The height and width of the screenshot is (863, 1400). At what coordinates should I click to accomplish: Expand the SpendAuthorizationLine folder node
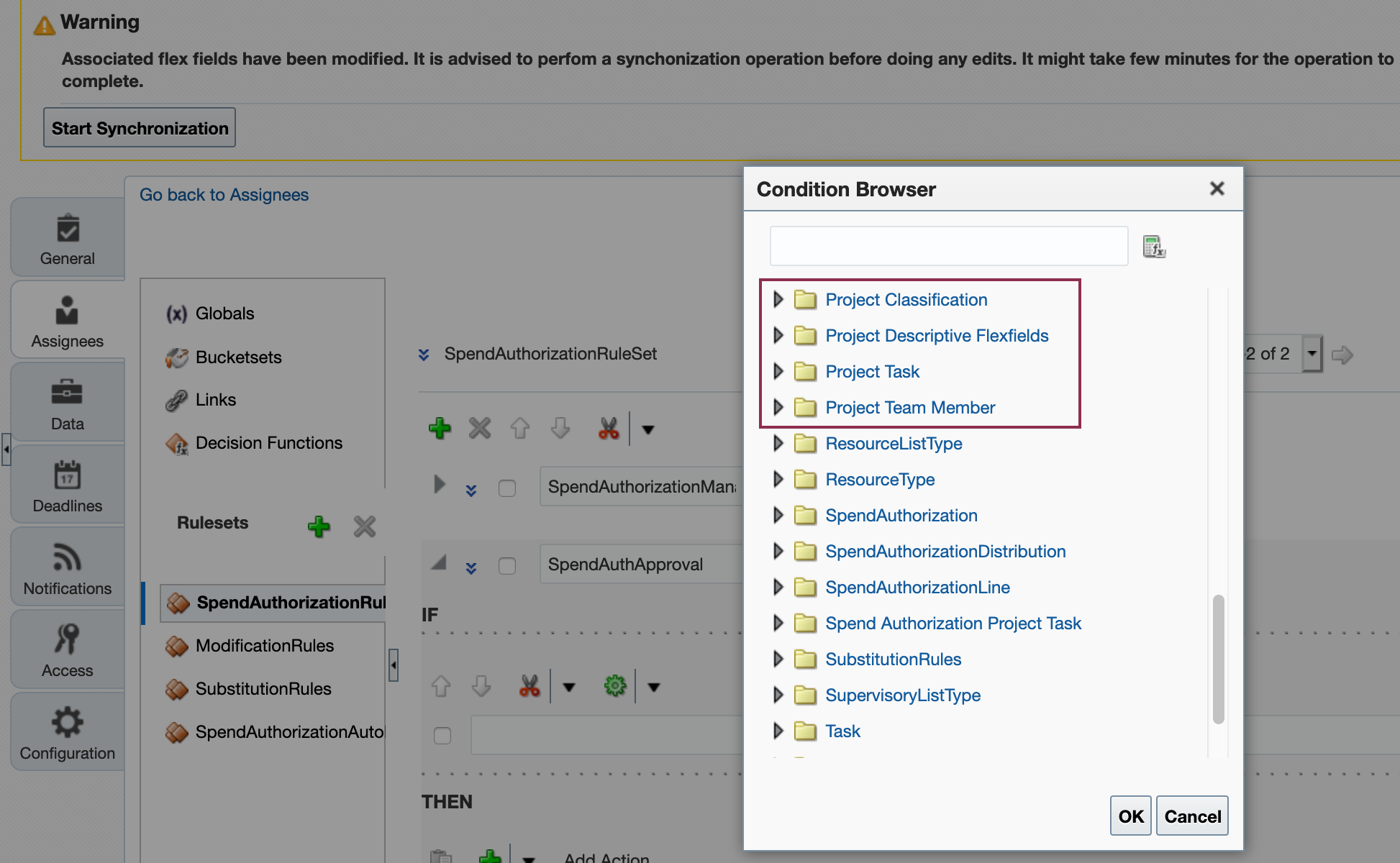click(x=778, y=588)
